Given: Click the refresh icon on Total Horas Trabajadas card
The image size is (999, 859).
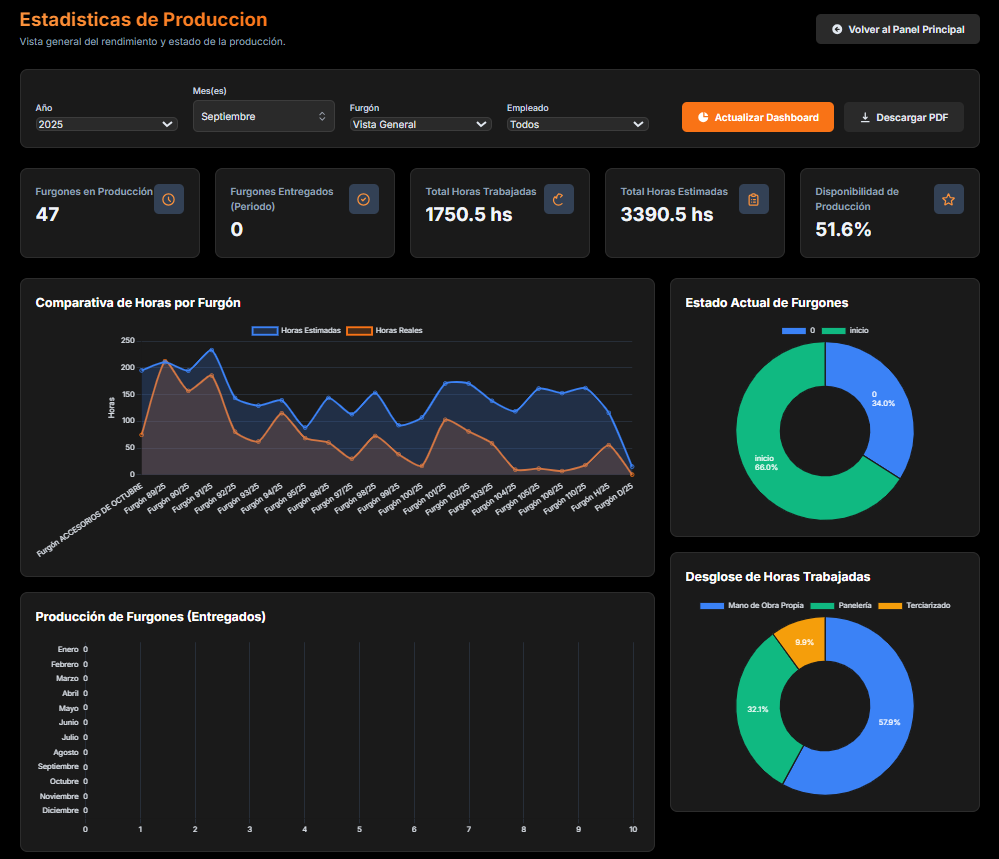Looking at the screenshot, I should coord(559,199).
